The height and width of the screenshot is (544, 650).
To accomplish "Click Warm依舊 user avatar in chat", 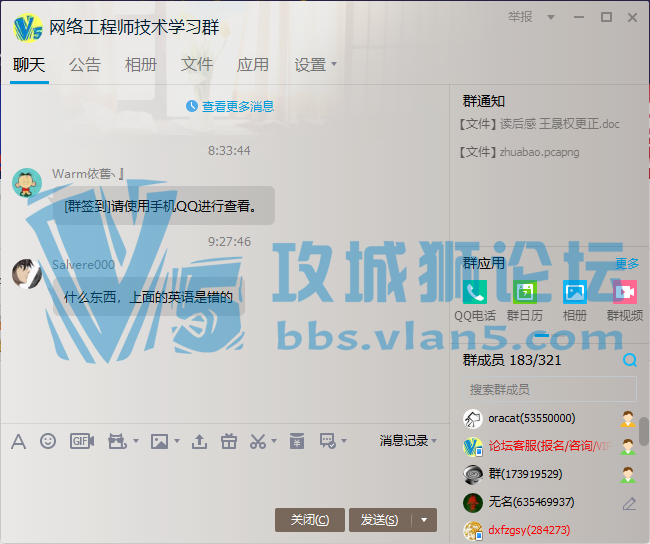I will (x=27, y=182).
